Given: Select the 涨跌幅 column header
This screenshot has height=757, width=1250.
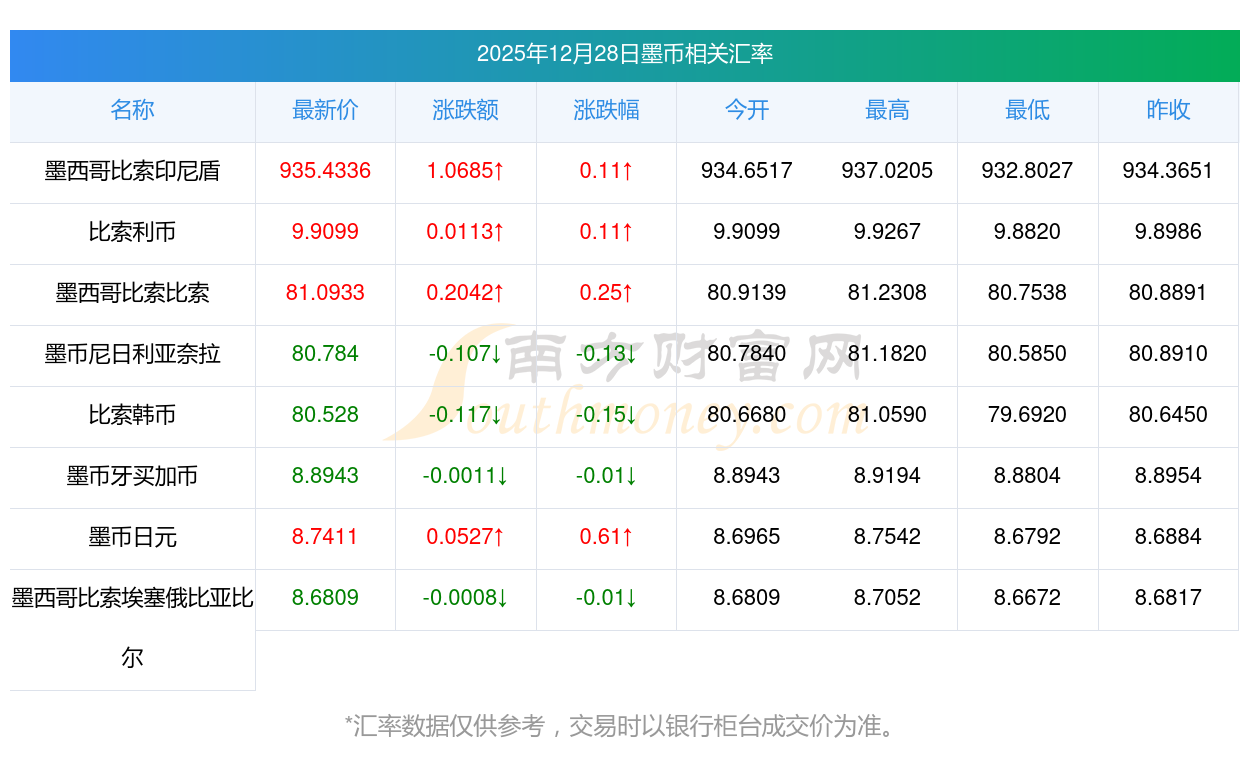Looking at the screenshot, I should (606, 111).
